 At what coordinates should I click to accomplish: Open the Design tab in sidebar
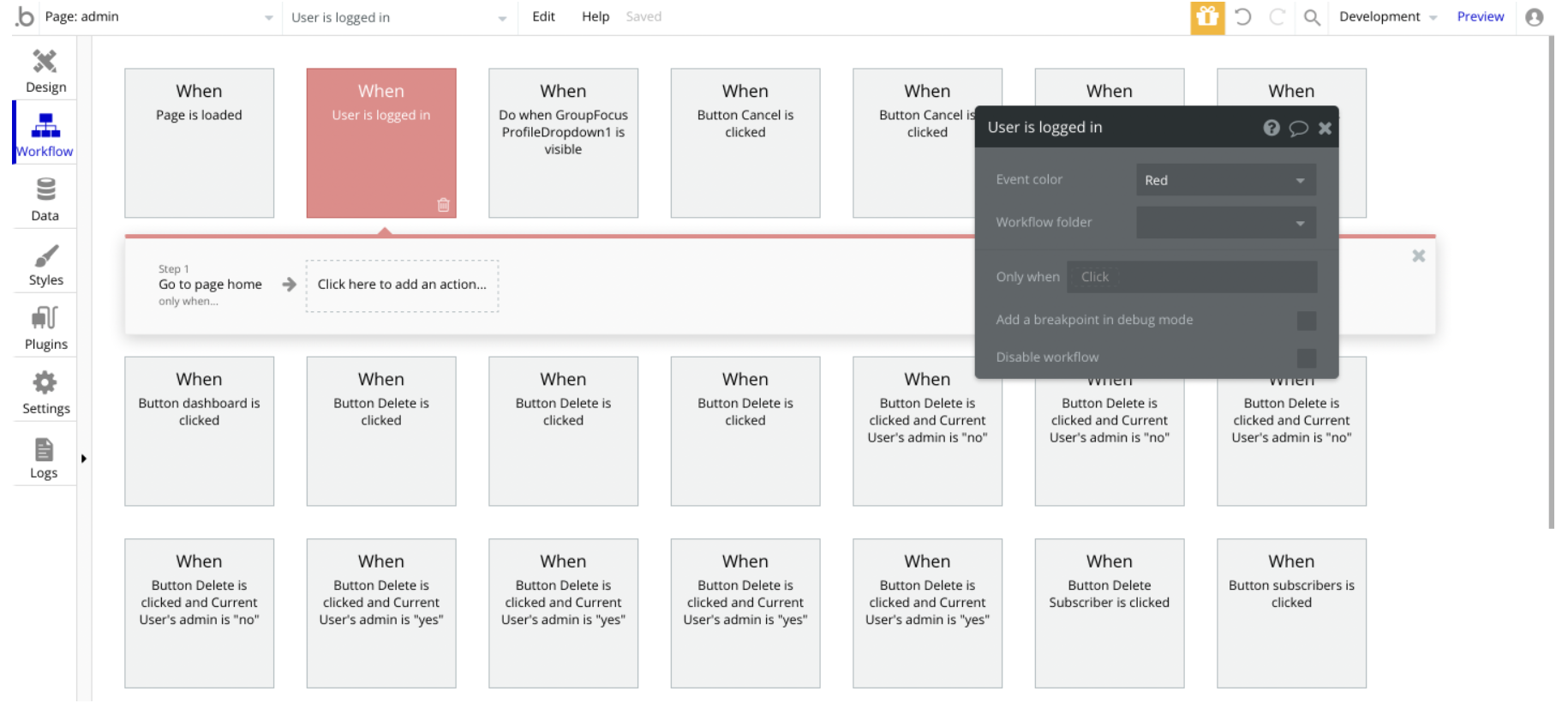45,71
